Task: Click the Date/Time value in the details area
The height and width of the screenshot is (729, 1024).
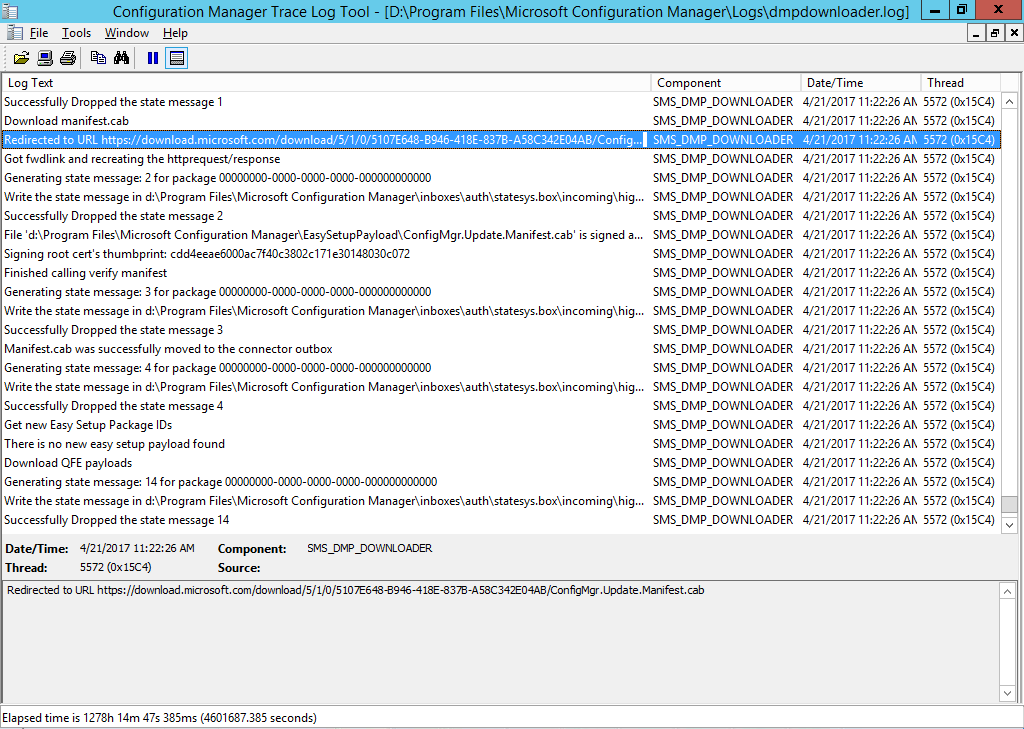Action: (137, 549)
